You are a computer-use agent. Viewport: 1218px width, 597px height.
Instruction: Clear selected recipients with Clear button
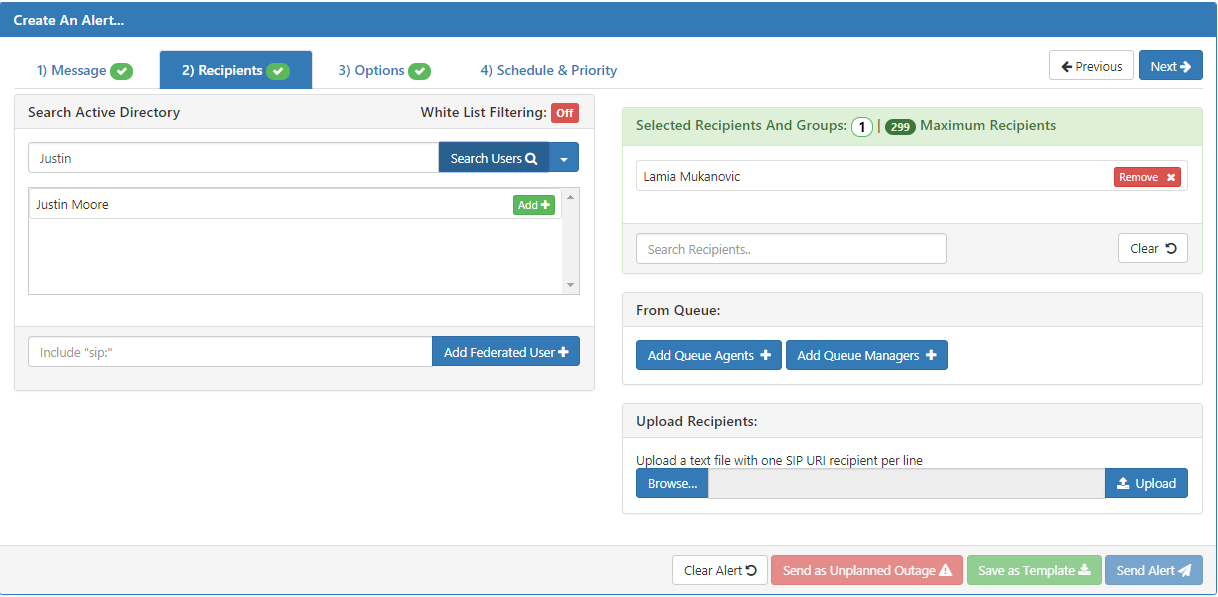(x=1152, y=248)
